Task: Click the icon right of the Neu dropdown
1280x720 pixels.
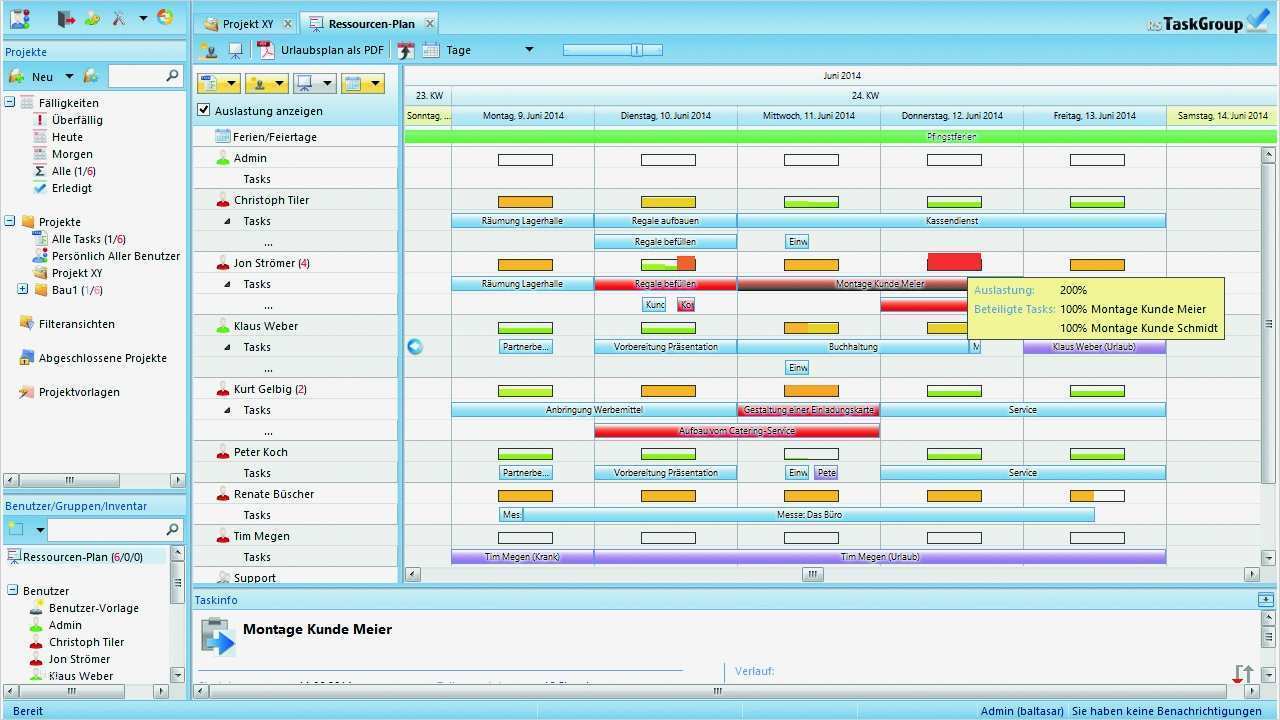Action: coord(91,76)
